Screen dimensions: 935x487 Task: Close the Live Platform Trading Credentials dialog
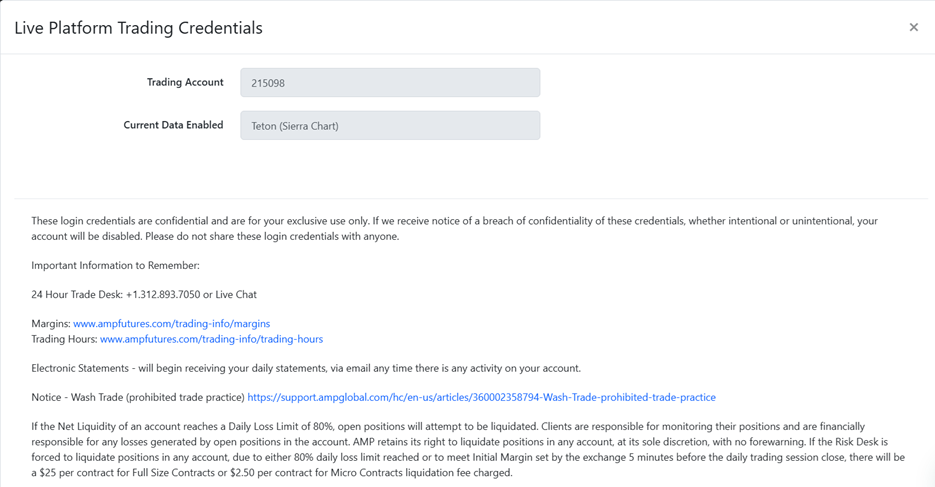point(913,28)
